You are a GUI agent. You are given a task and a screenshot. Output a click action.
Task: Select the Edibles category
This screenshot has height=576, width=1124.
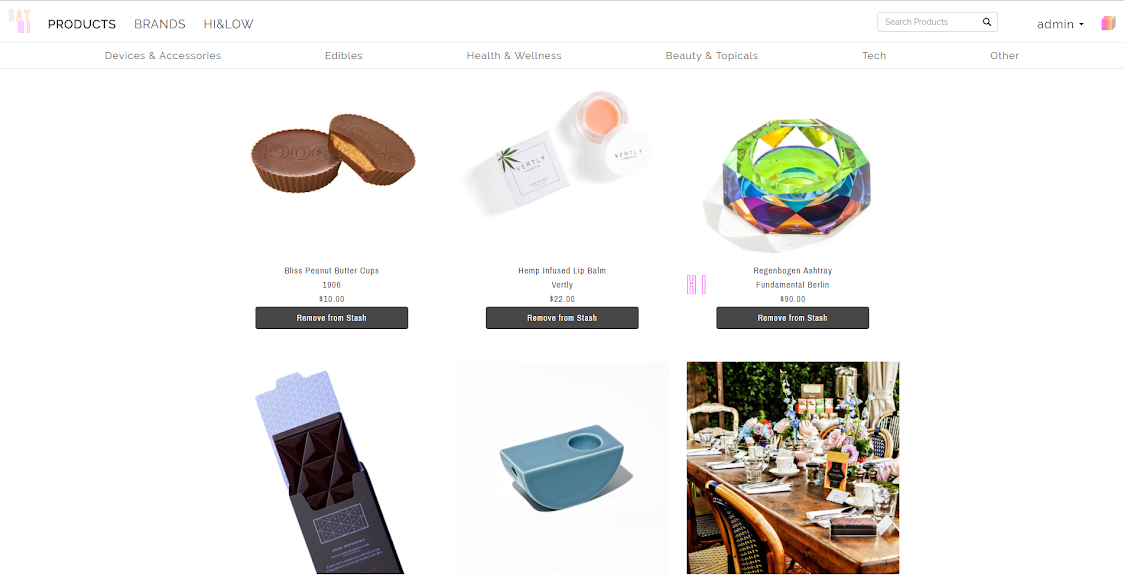click(x=343, y=56)
